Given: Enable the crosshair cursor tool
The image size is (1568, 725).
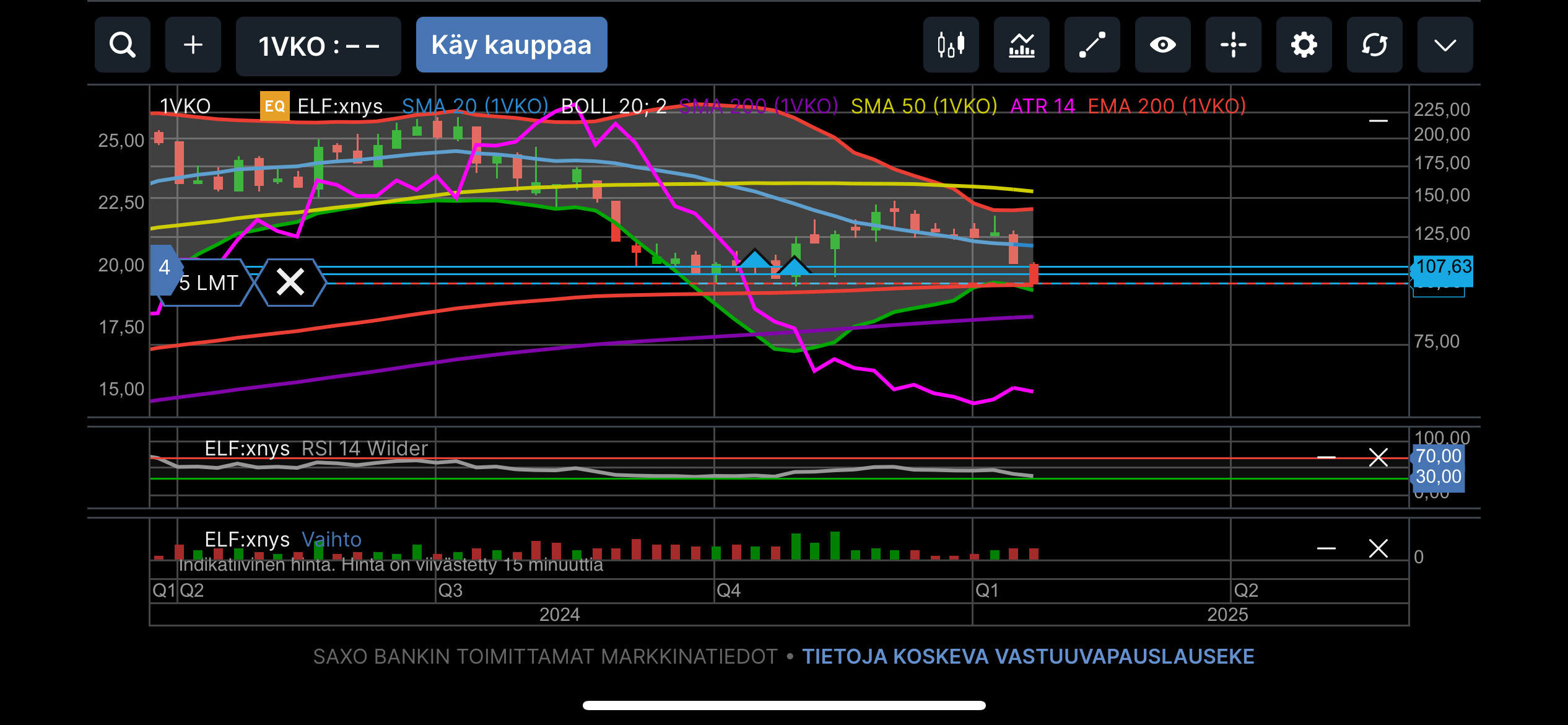Looking at the screenshot, I should coord(1233,45).
